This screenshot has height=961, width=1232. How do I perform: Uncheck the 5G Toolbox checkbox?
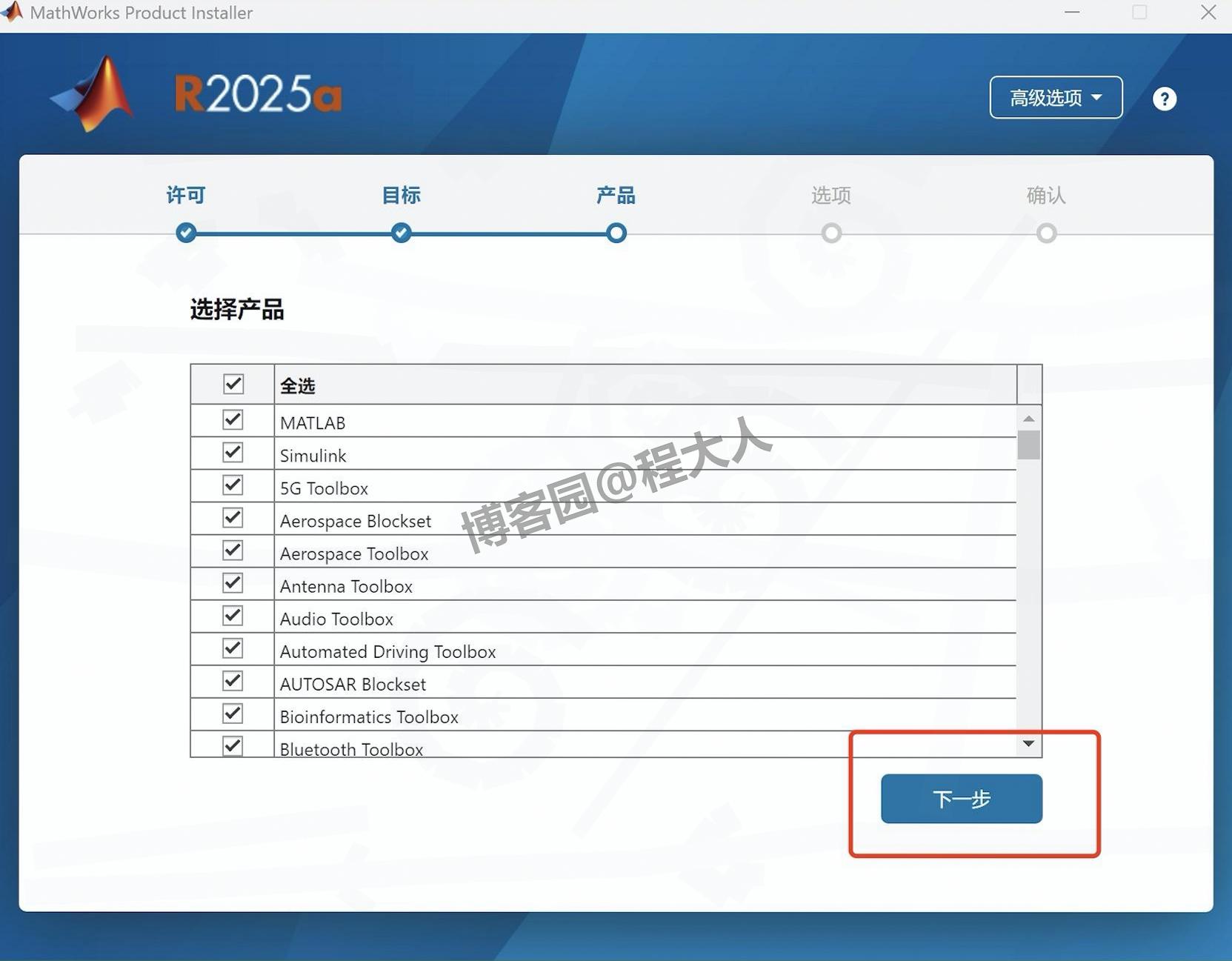(x=232, y=485)
